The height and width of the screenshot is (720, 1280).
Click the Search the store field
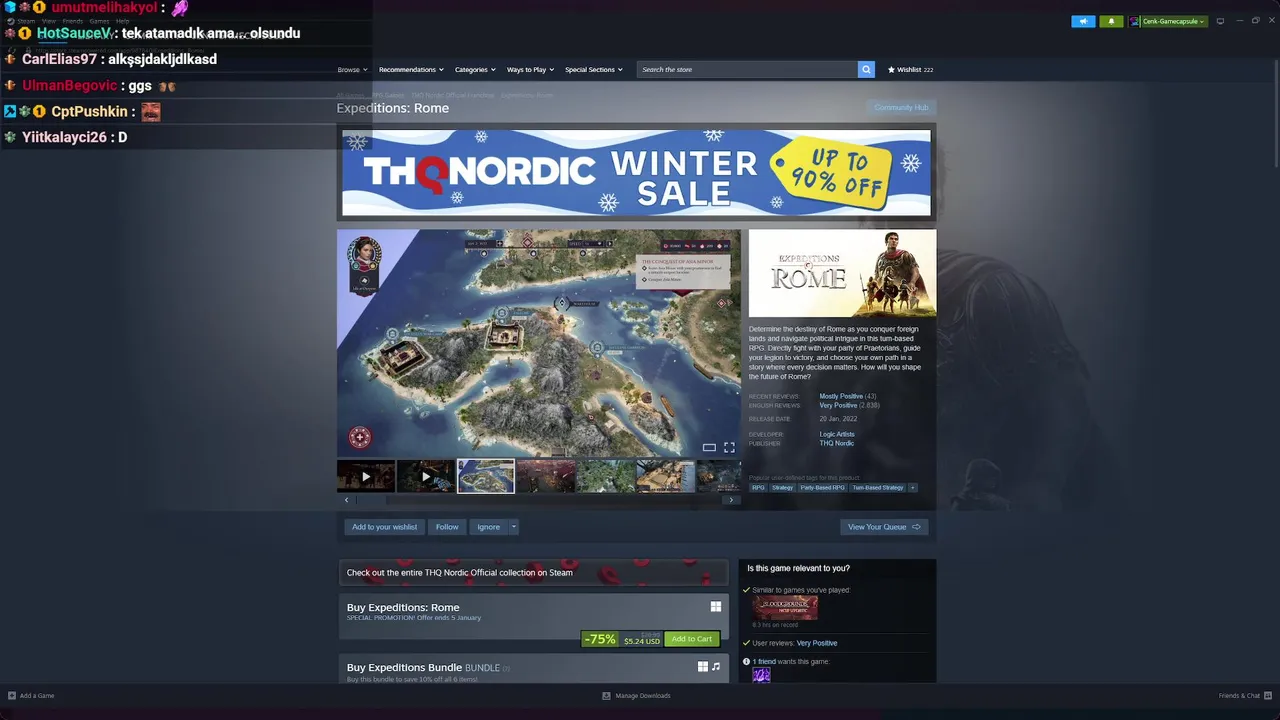[x=747, y=69]
